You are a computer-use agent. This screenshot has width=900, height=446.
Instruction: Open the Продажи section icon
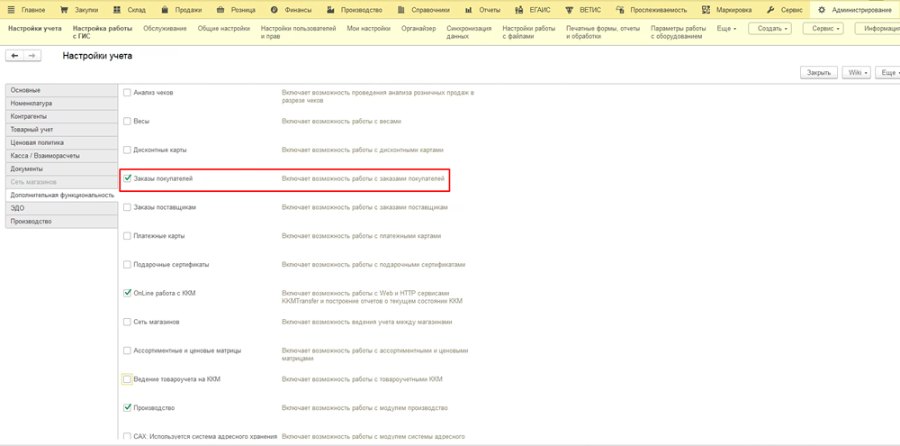[165, 10]
